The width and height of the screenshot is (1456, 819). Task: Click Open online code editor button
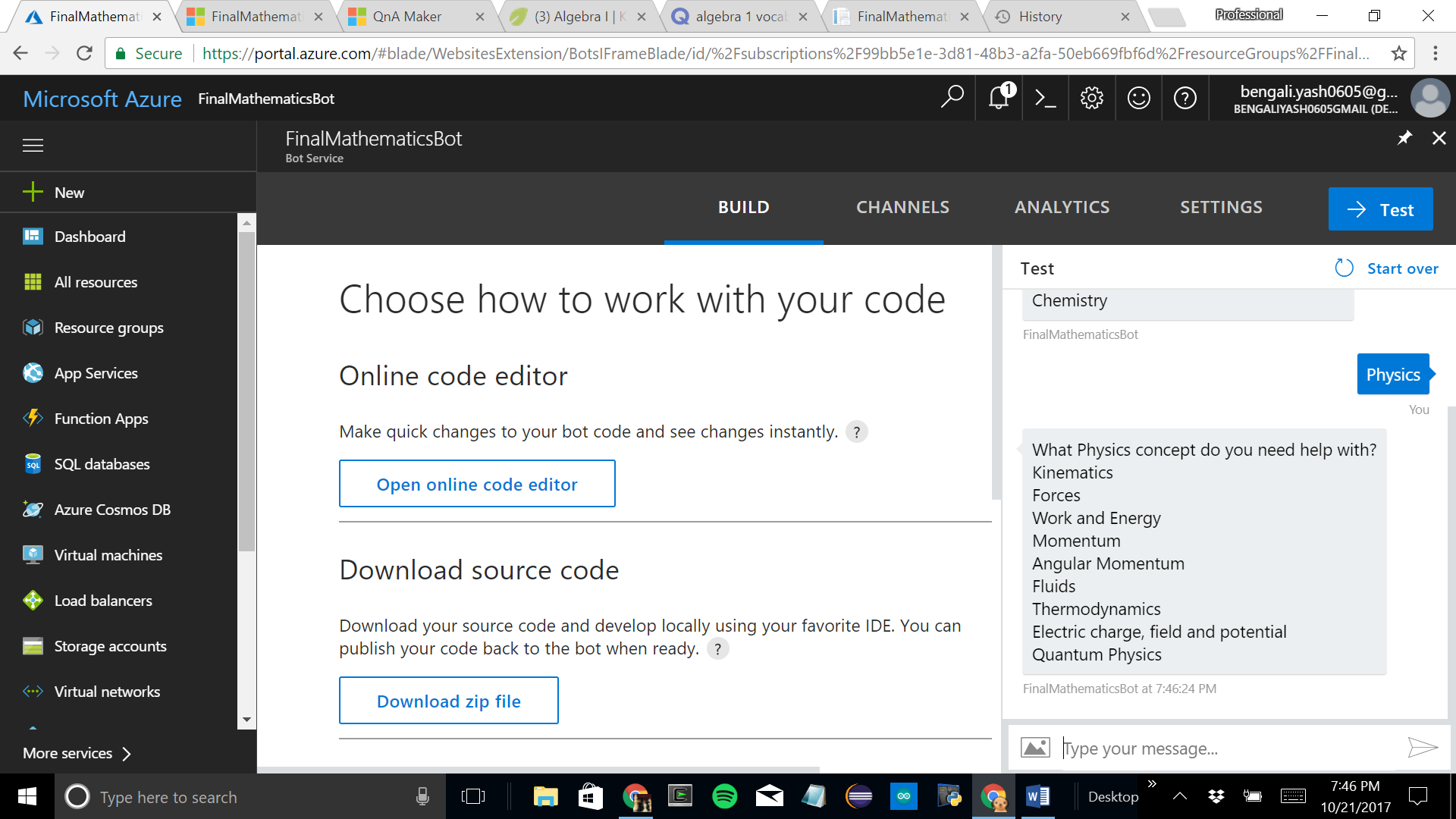point(477,484)
